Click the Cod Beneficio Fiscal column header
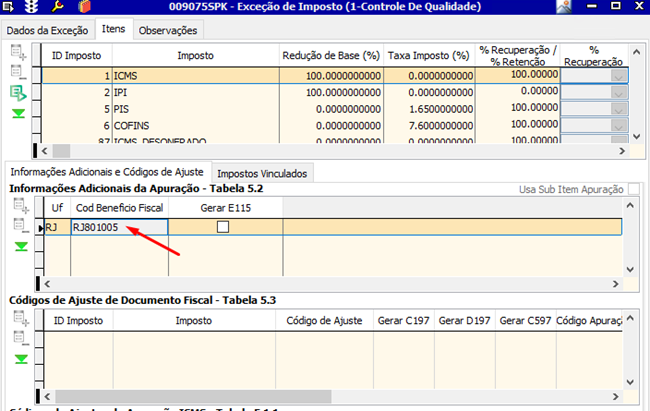 (119, 208)
